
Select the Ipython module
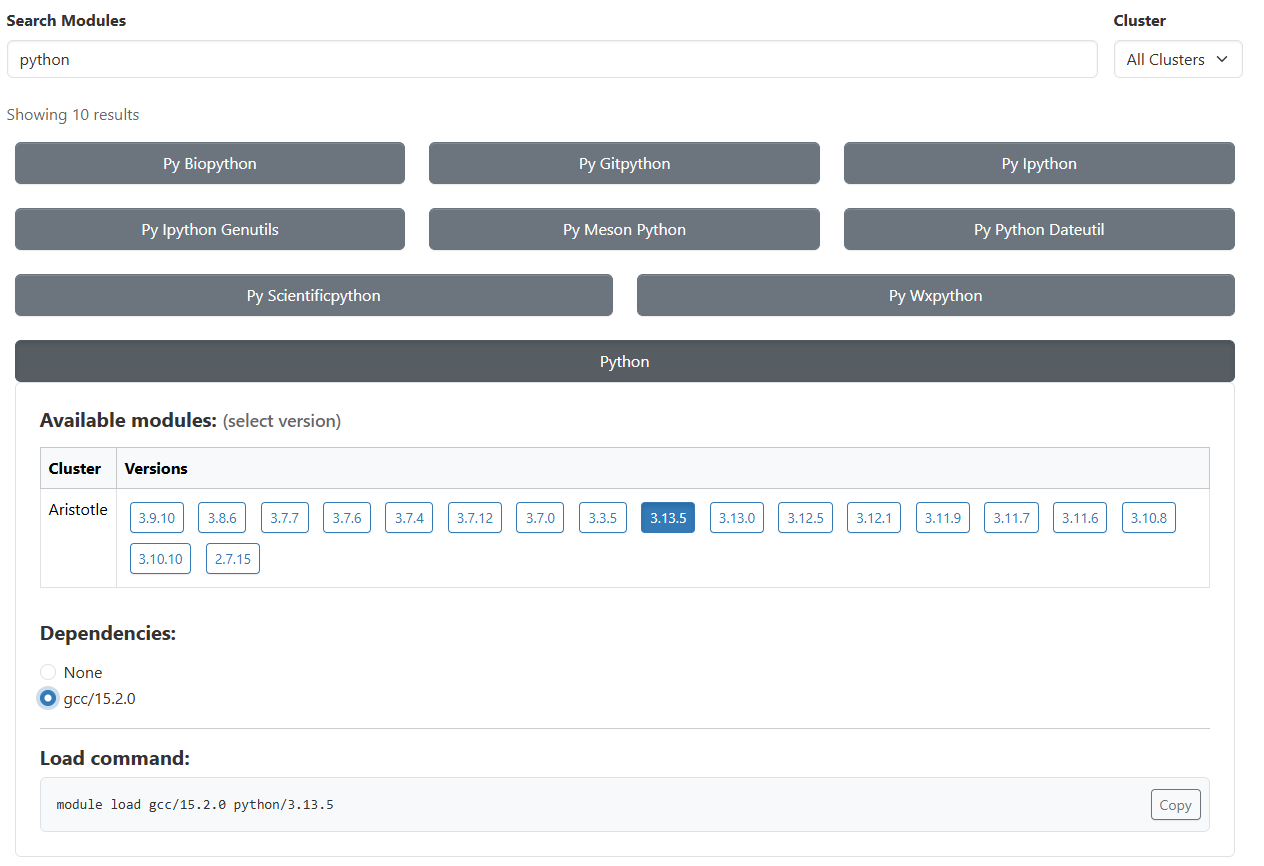pos(1038,163)
